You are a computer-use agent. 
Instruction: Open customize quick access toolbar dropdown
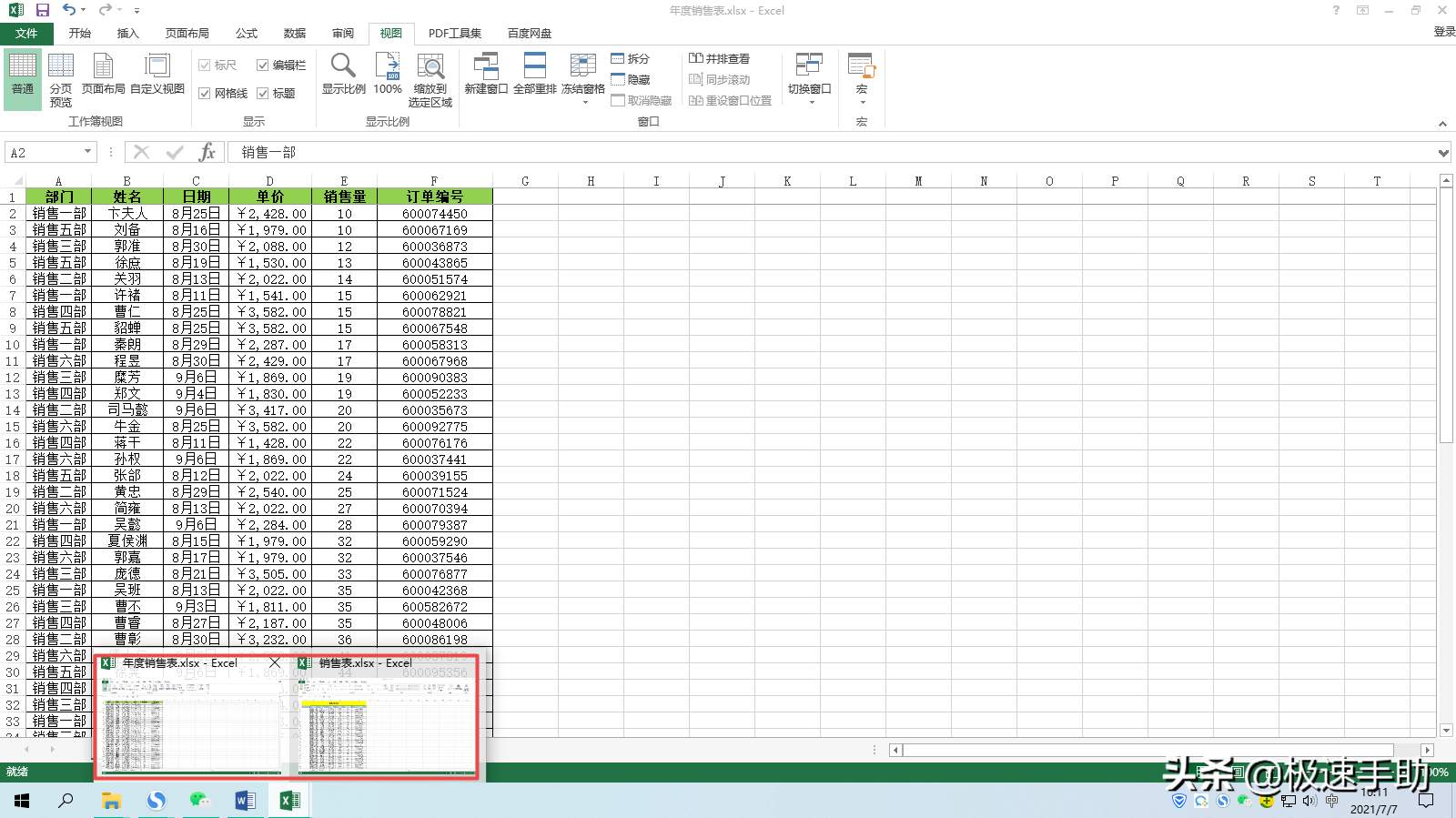point(136,11)
